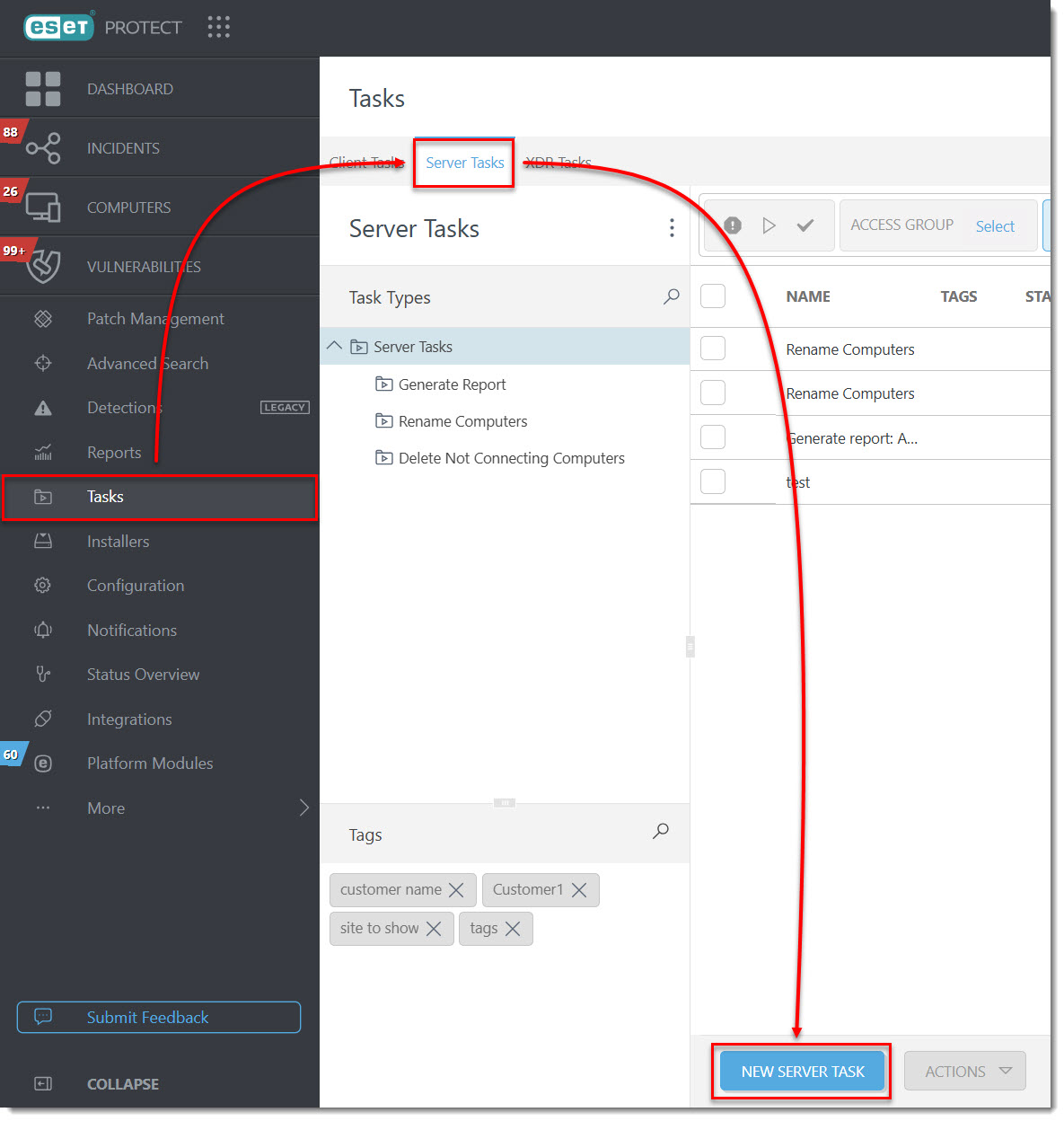1064x1121 pixels.
Task: Open the 'Generate report: A...' task row
Action: click(x=851, y=438)
